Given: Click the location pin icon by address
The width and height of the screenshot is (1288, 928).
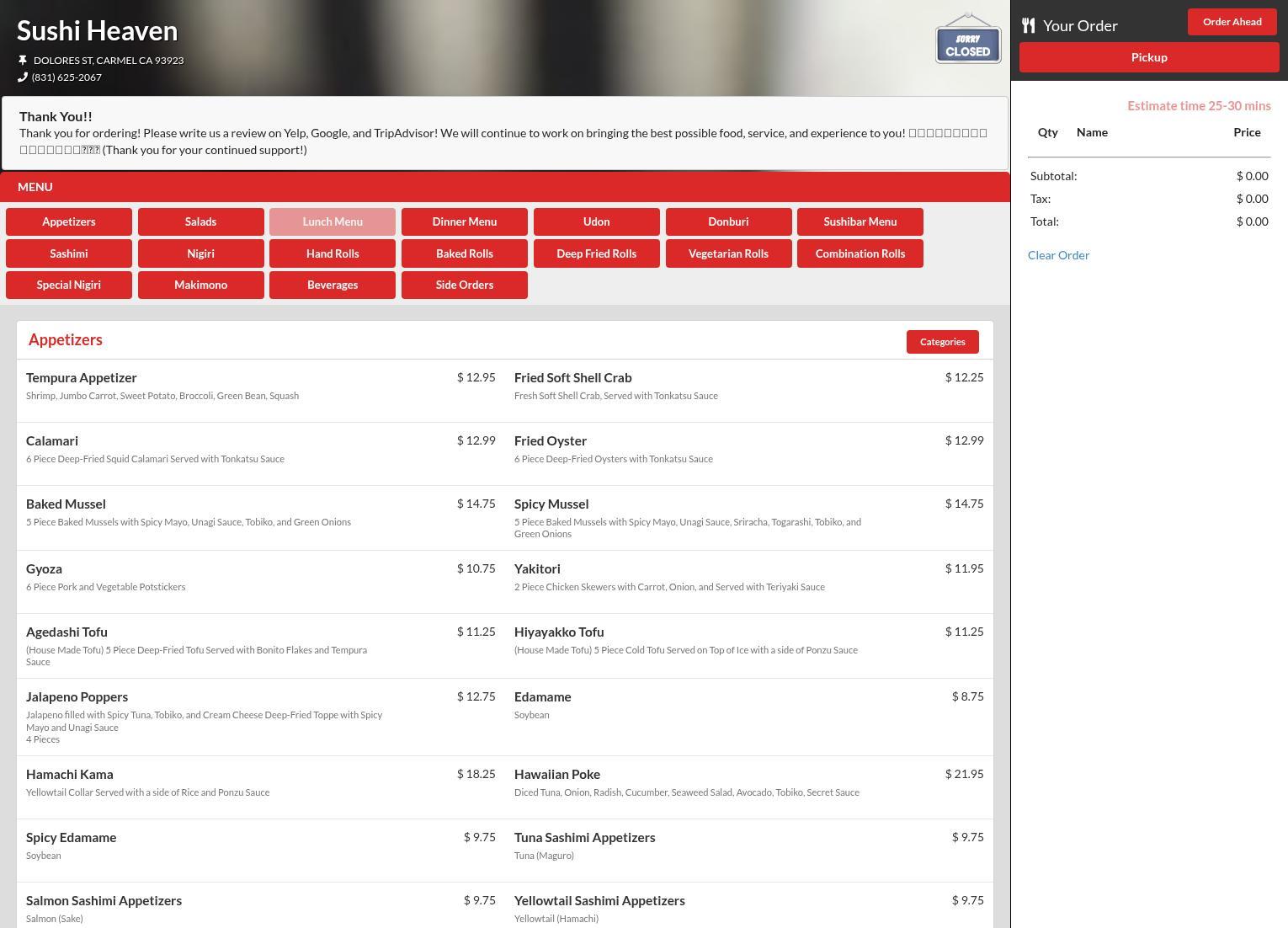Looking at the screenshot, I should point(23,61).
